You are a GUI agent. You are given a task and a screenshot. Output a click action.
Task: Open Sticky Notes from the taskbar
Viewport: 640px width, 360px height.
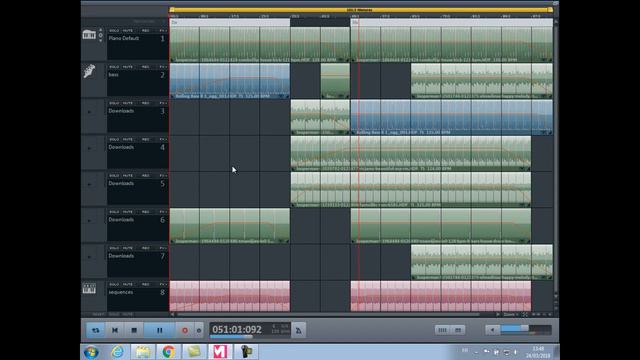(194, 352)
